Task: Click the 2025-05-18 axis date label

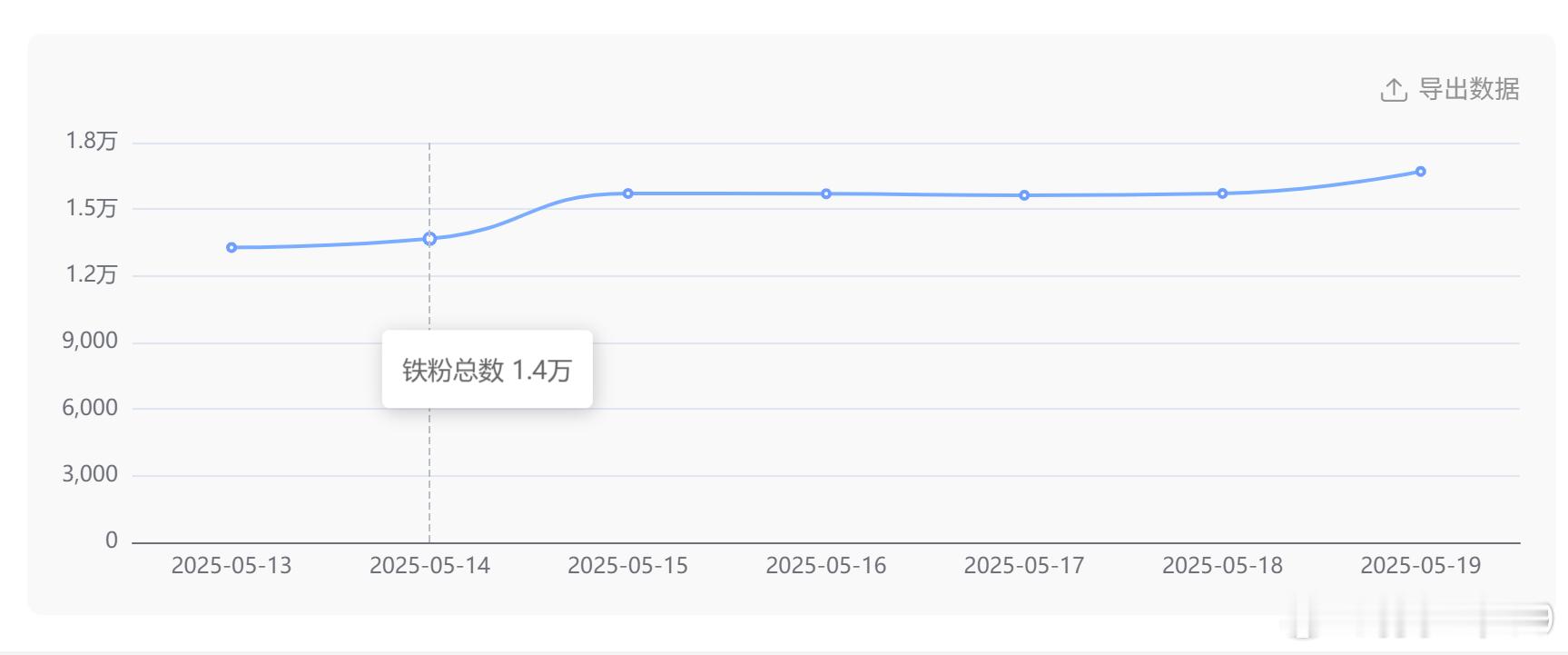Action: pyautogui.click(x=1222, y=566)
